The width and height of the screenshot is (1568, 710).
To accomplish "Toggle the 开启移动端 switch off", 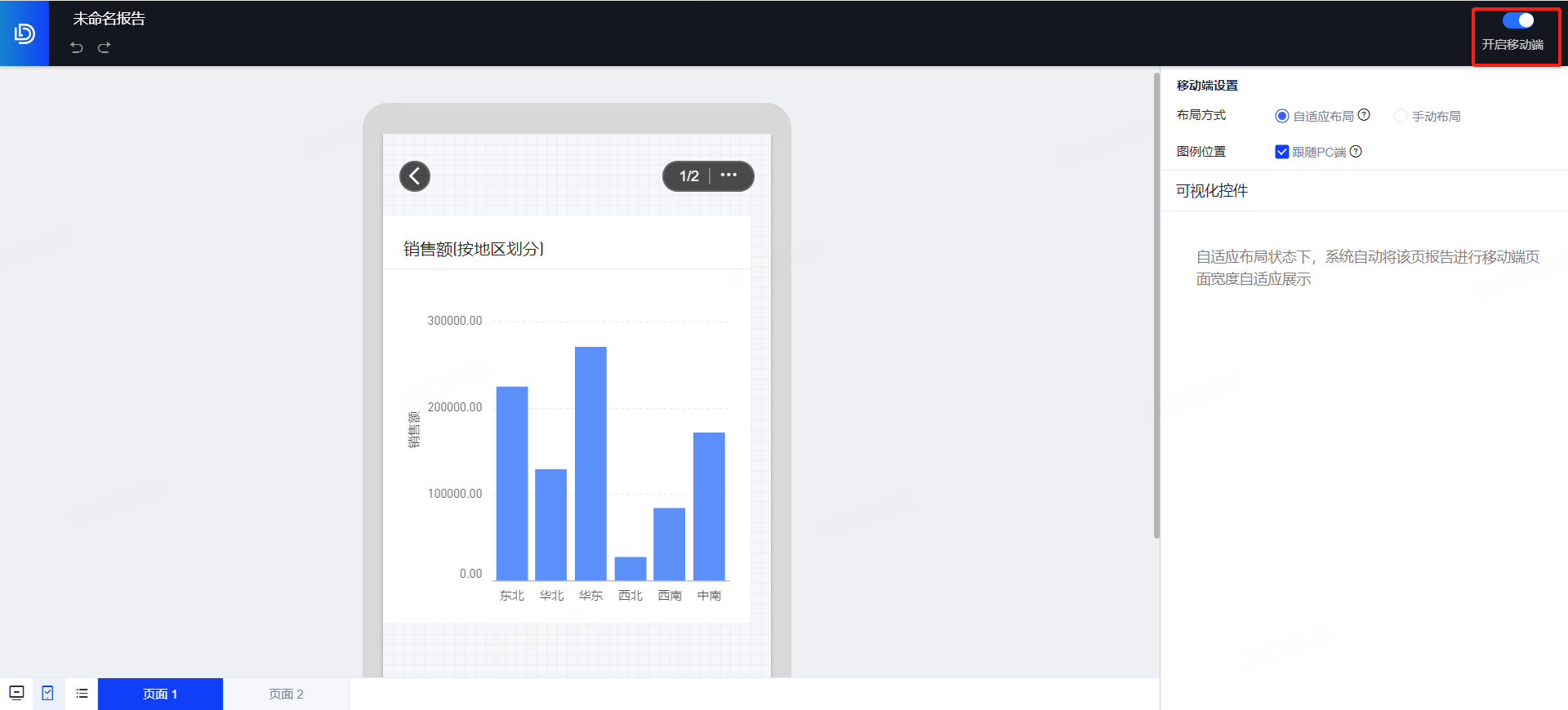I will click(1517, 20).
